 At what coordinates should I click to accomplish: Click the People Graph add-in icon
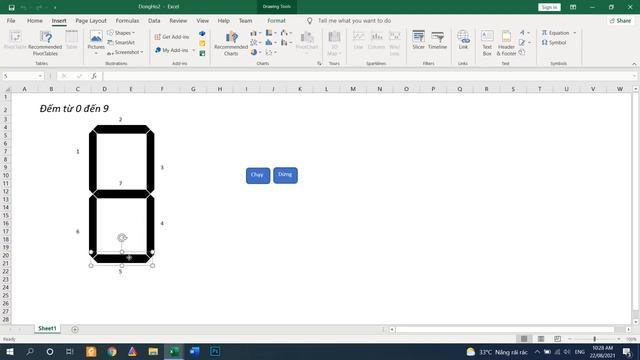(202, 53)
